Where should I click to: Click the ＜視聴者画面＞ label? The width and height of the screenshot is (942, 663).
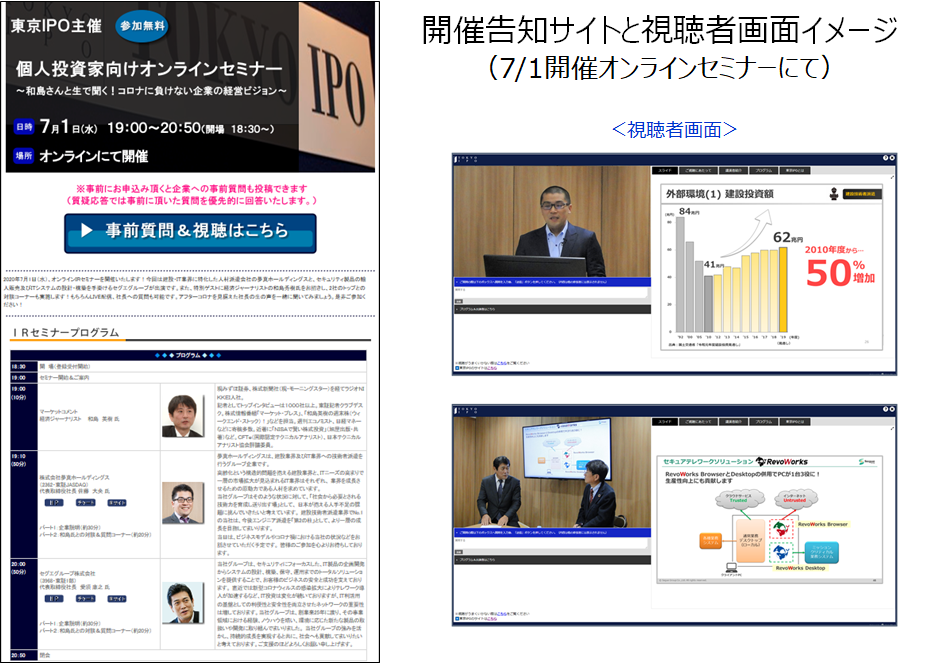tap(674, 129)
